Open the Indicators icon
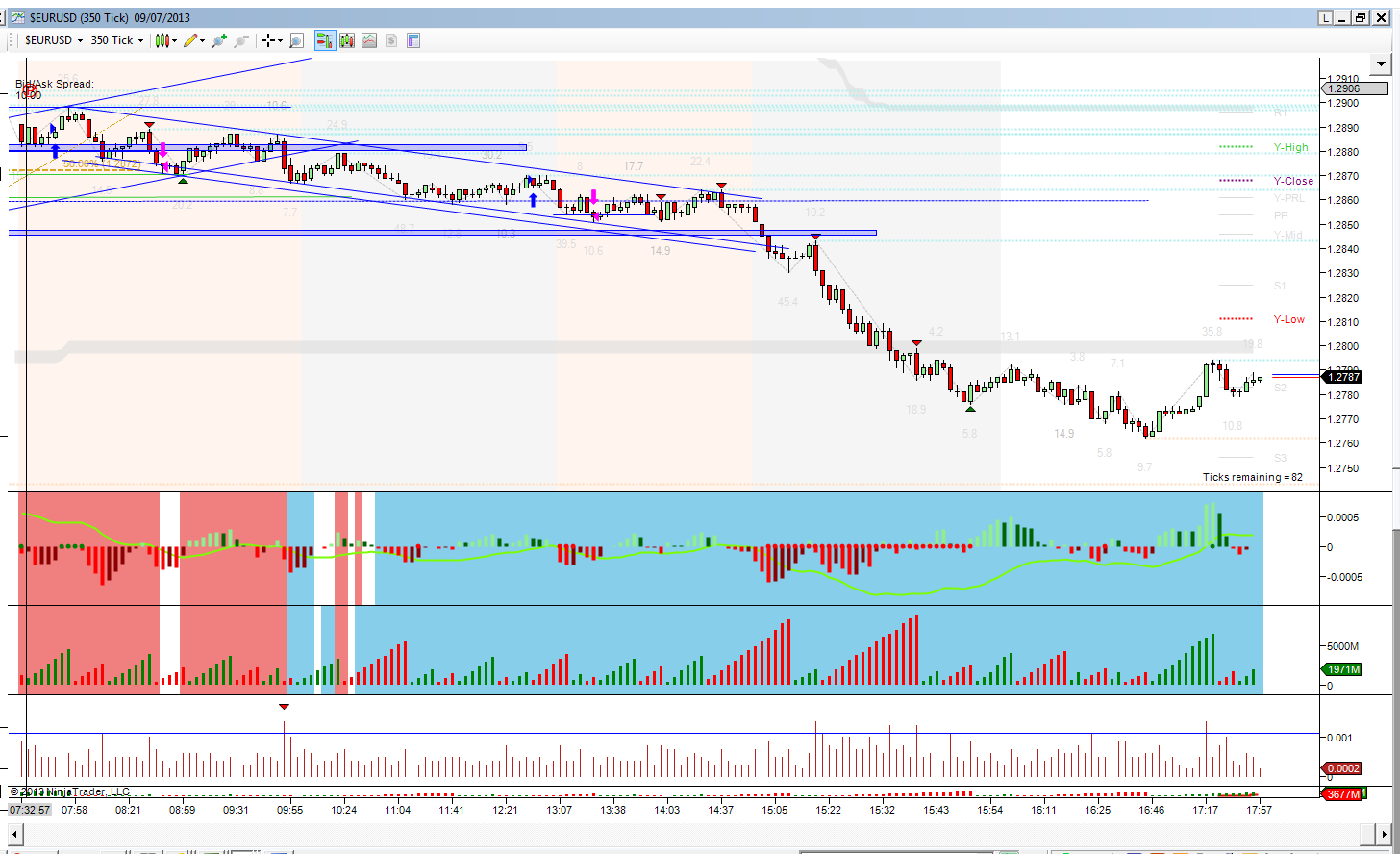This screenshot has height=854, width=1400. pos(369,40)
